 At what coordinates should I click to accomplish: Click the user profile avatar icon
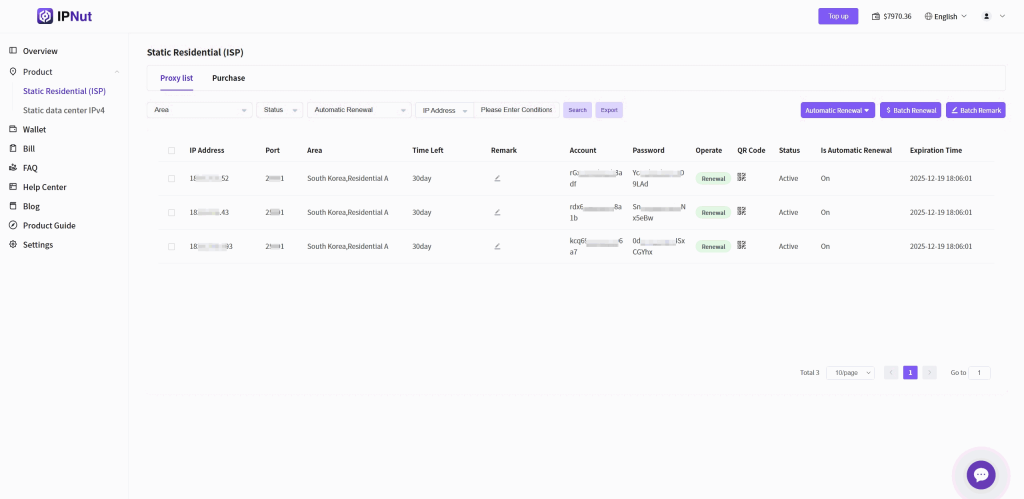986,16
